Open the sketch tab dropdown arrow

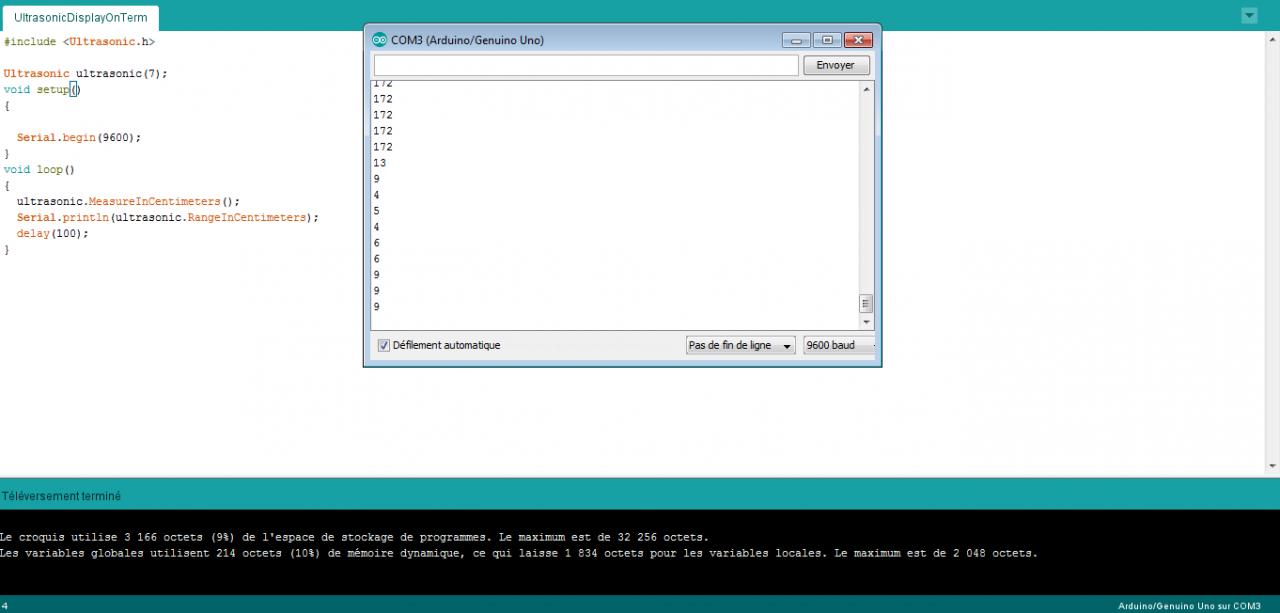coord(1249,15)
